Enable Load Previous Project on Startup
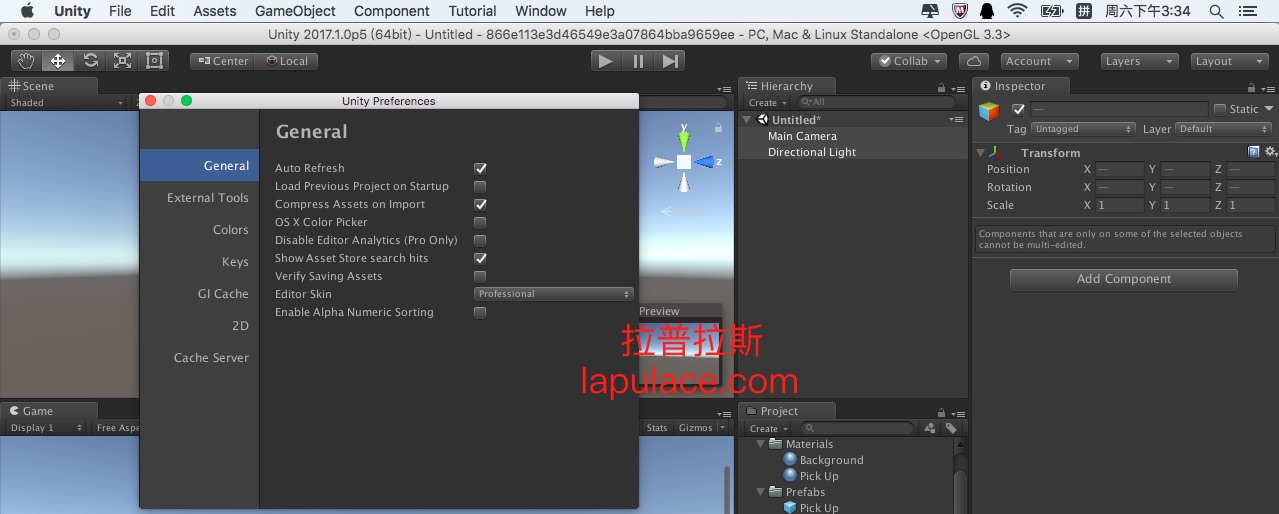This screenshot has height=514, width=1279. click(480, 186)
